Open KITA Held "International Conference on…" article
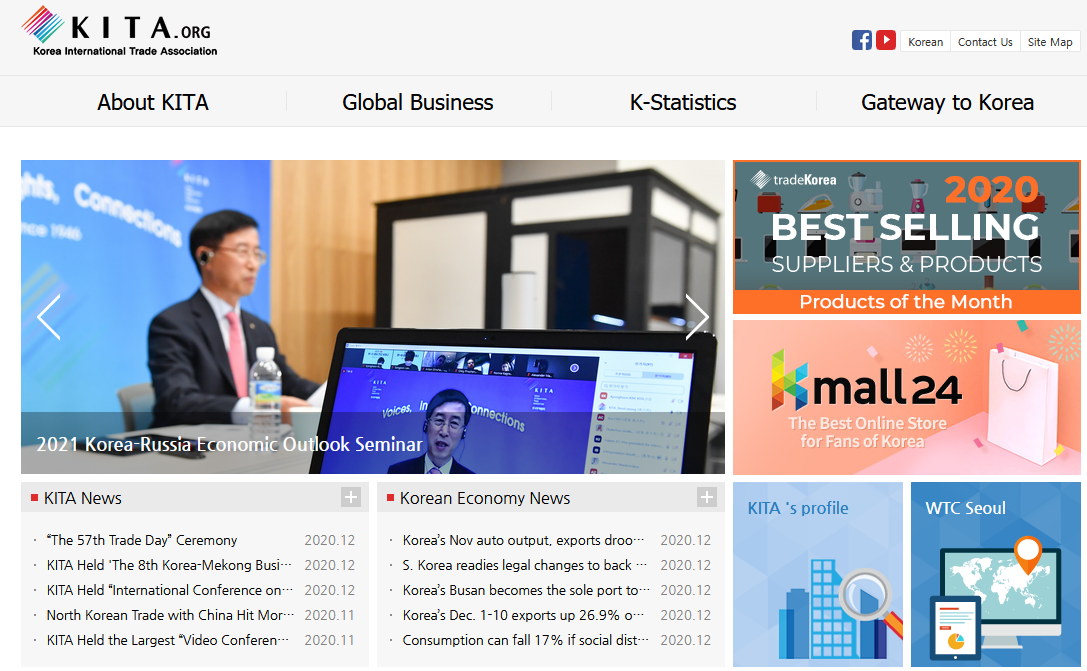1087x671 pixels. point(169,590)
